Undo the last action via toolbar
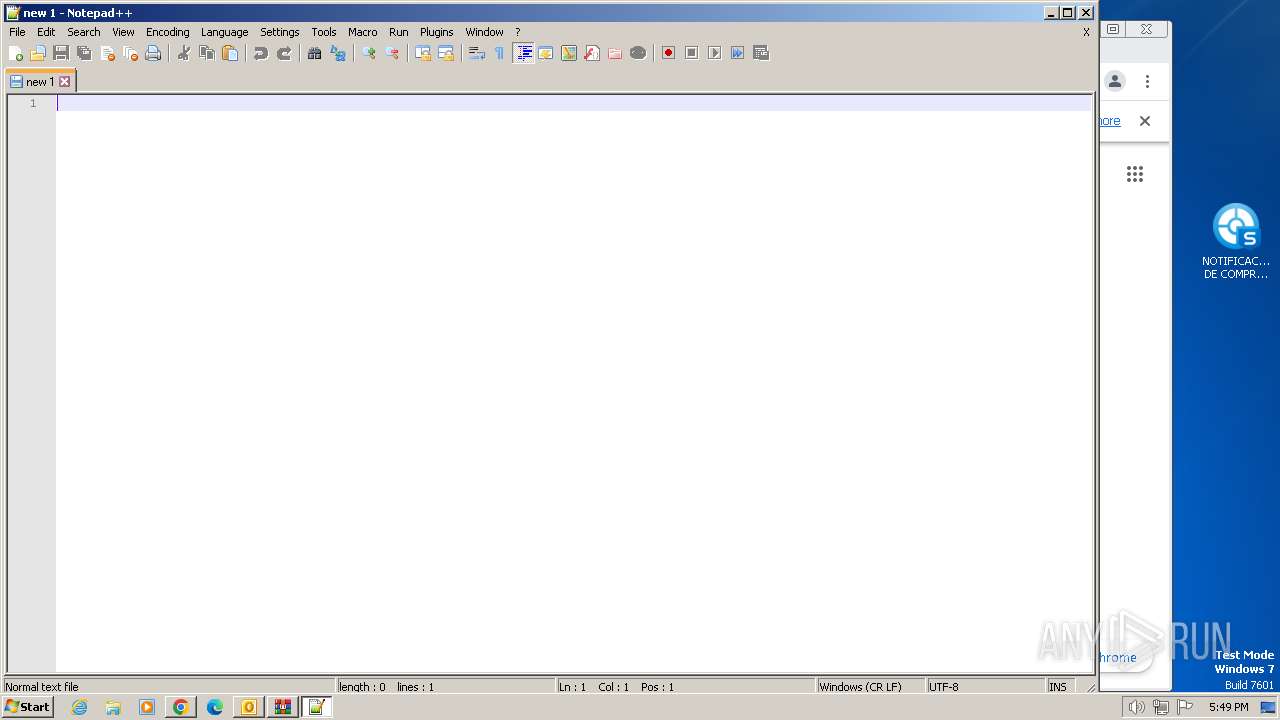1280x720 pixels. click(261, 53)
